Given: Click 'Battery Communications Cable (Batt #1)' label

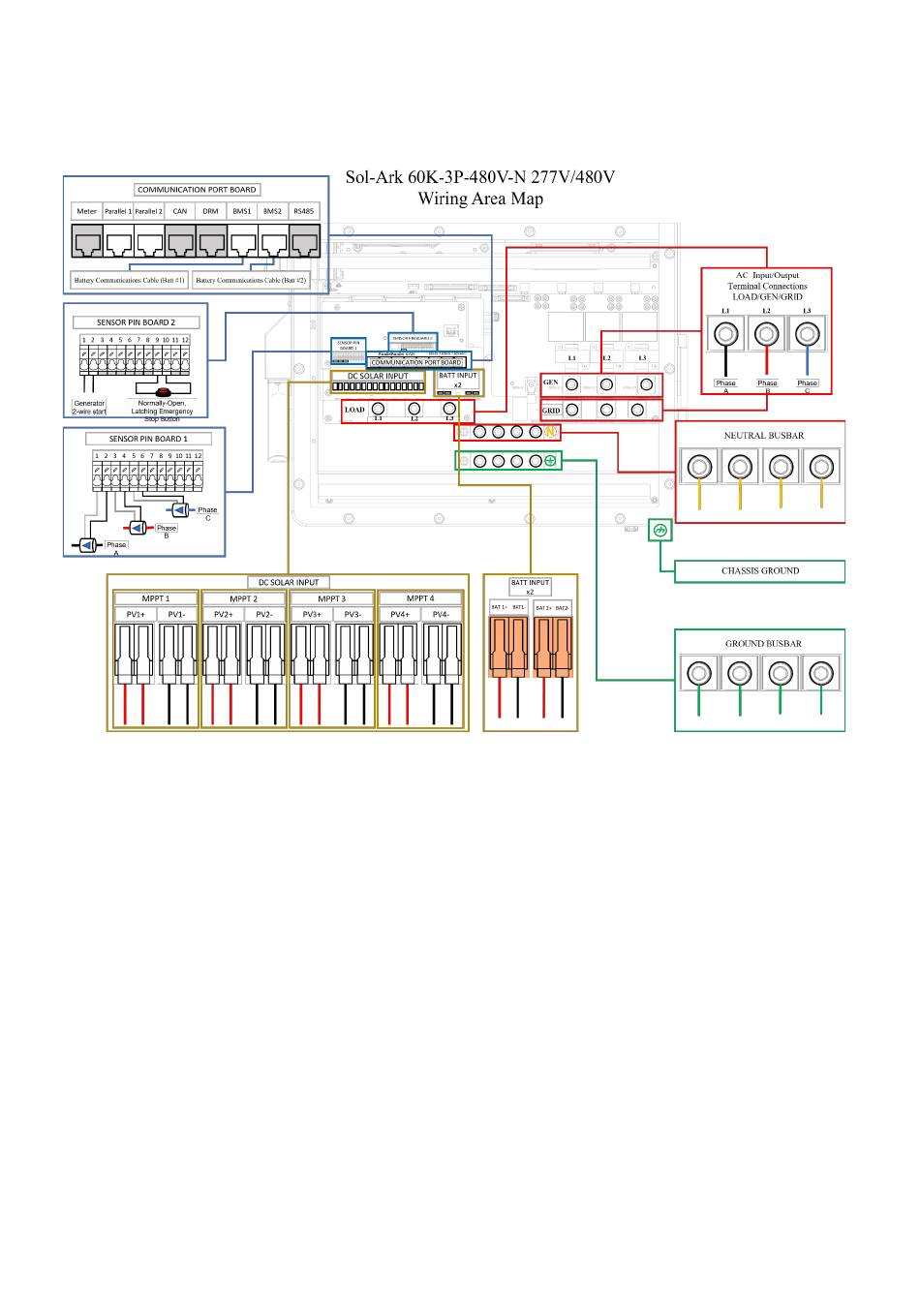Looking at the screenshot, I should (x=130, y=280).
